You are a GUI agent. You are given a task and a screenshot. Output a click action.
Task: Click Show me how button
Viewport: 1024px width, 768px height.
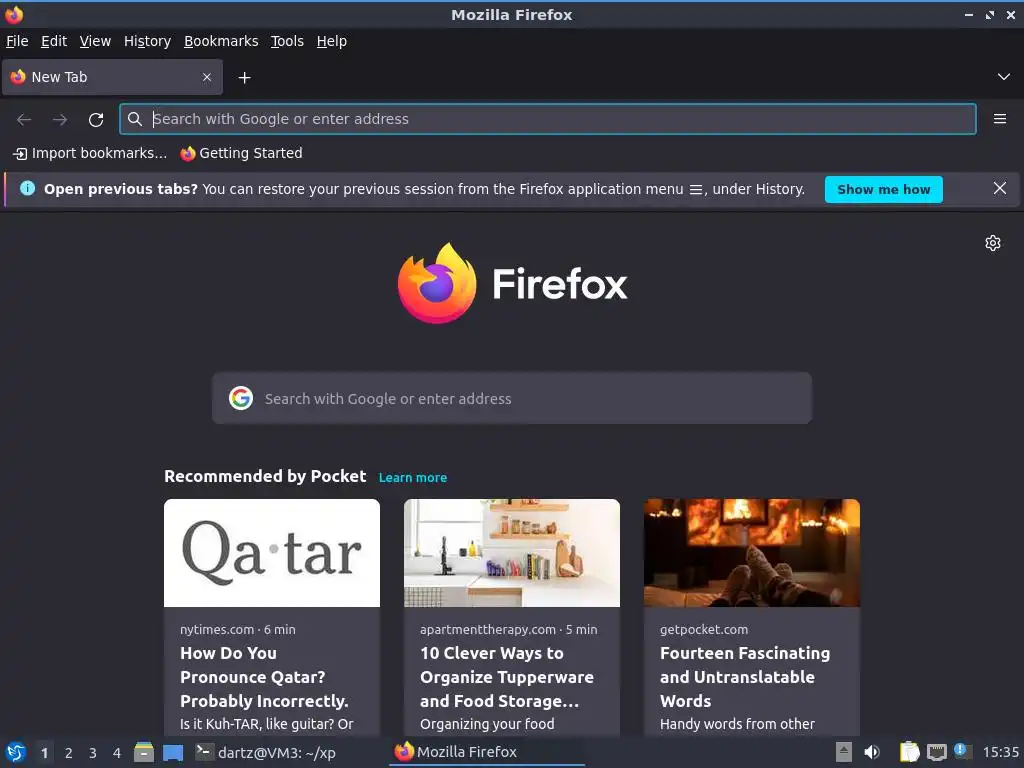tap(884, 189)
